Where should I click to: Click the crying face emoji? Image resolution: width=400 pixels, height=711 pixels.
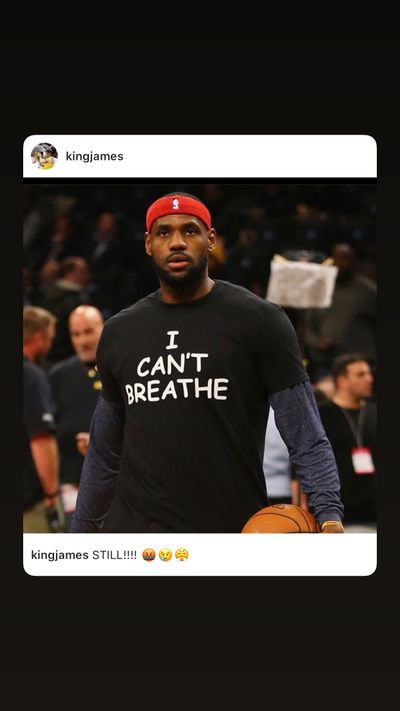point(165,555)
